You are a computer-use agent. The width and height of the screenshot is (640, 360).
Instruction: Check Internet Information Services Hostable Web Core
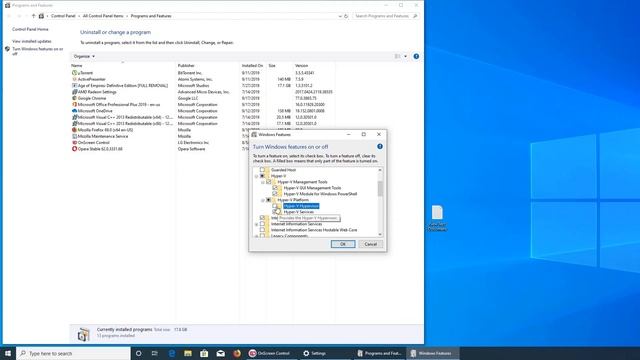tap(262, 230)
